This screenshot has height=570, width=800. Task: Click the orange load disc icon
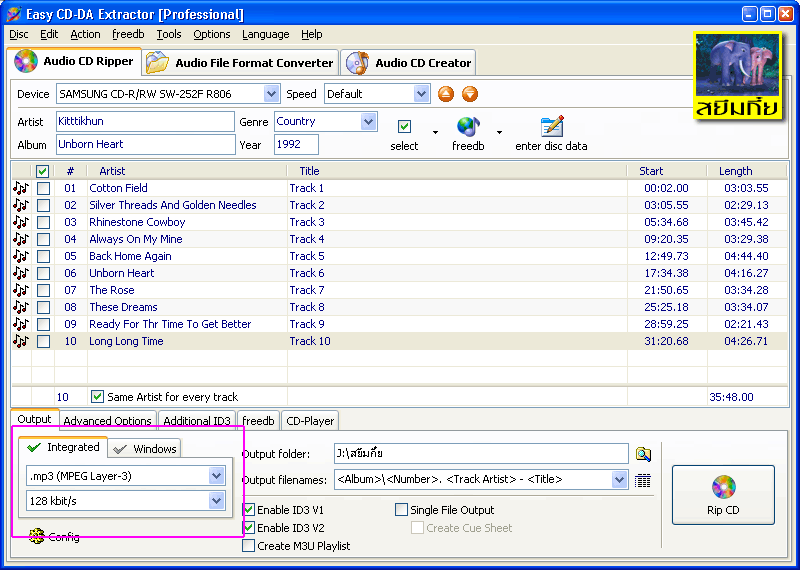[x=470, y=94]
